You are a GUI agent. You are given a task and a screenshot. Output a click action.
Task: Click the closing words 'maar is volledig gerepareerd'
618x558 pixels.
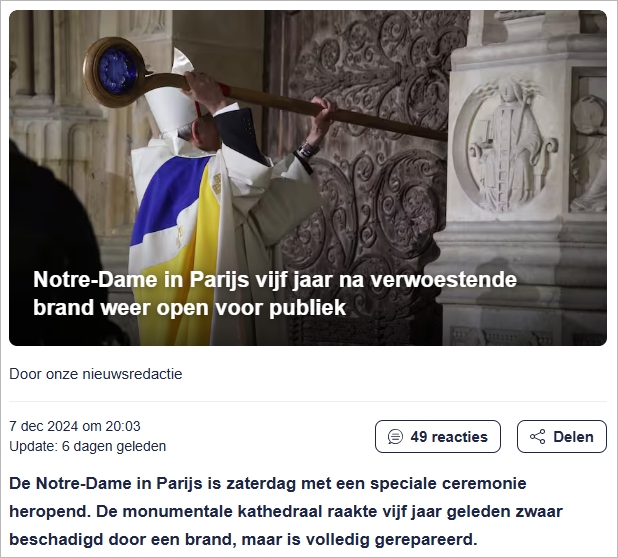(359, 539)
